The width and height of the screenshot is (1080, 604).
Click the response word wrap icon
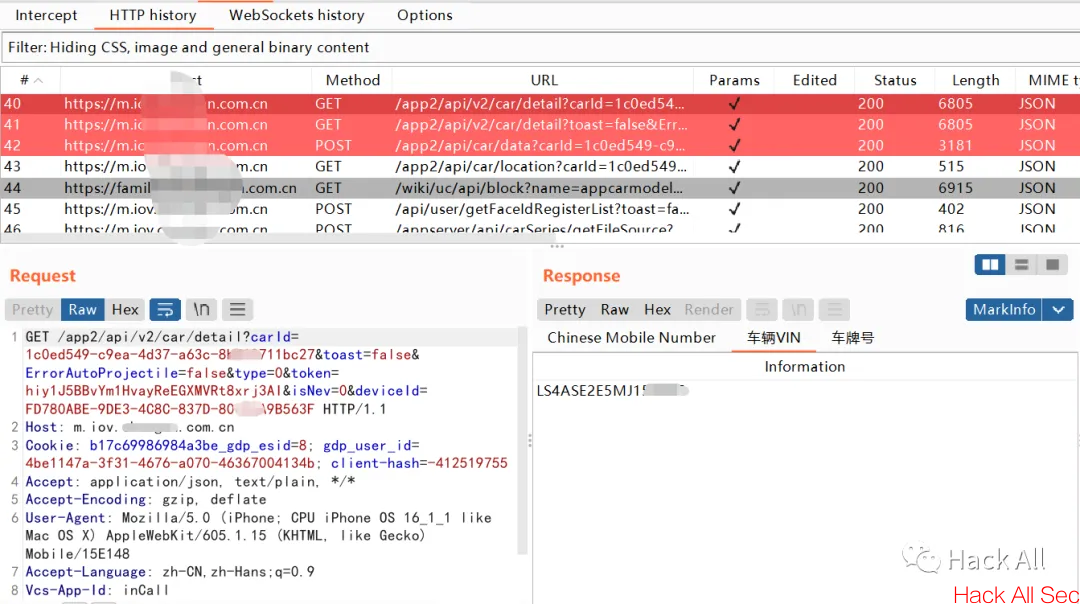[x=762, y=310]
